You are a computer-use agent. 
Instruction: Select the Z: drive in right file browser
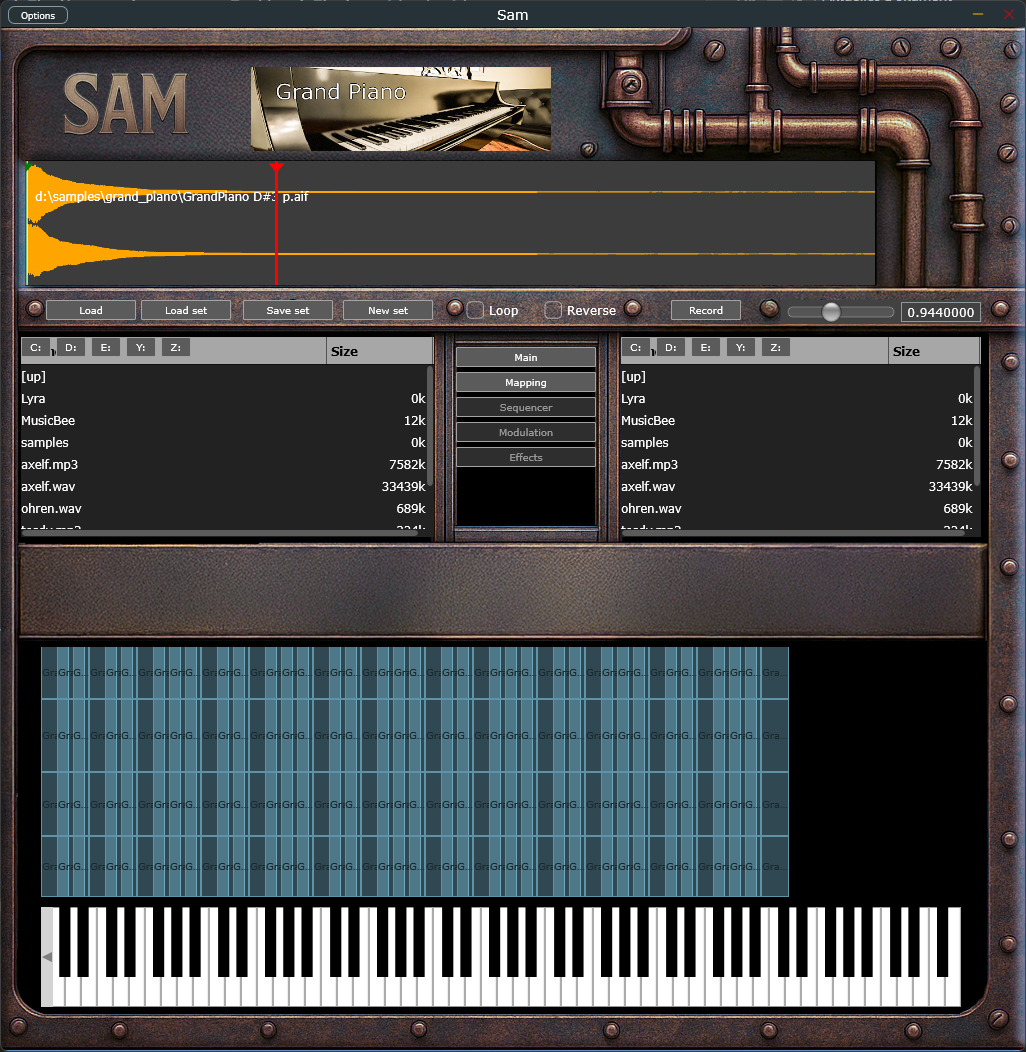775,347
